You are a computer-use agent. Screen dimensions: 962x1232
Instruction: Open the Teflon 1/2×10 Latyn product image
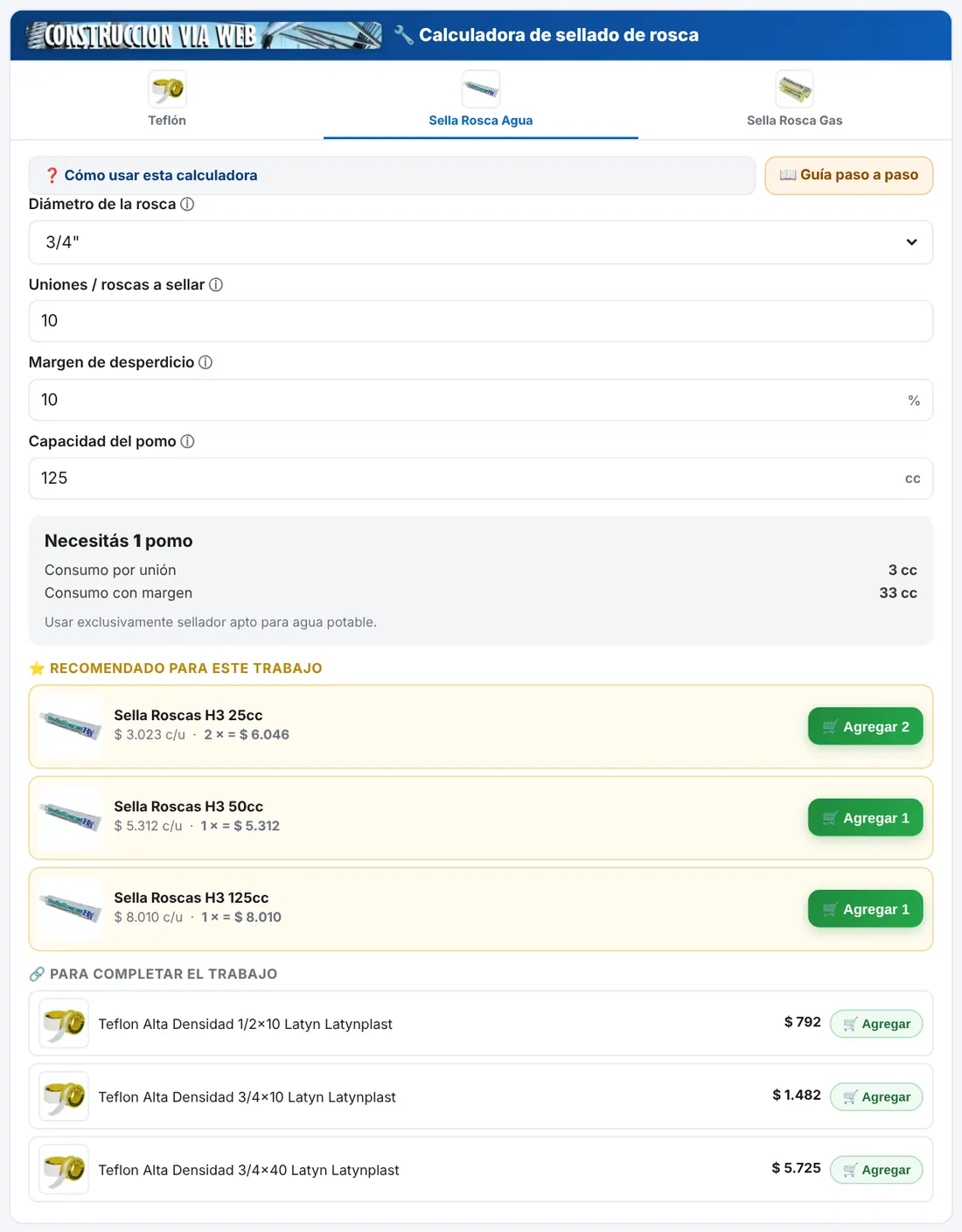64,1023
